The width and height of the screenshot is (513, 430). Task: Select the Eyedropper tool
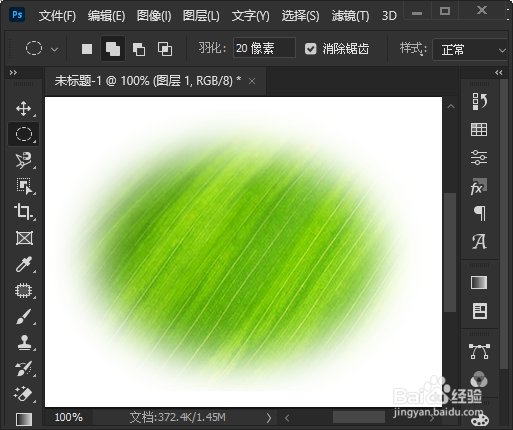pos(24,264)
